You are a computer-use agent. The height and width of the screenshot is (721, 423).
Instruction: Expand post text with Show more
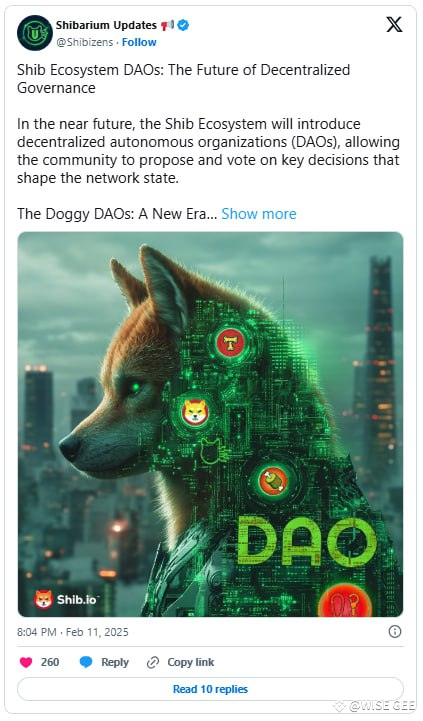259,214
